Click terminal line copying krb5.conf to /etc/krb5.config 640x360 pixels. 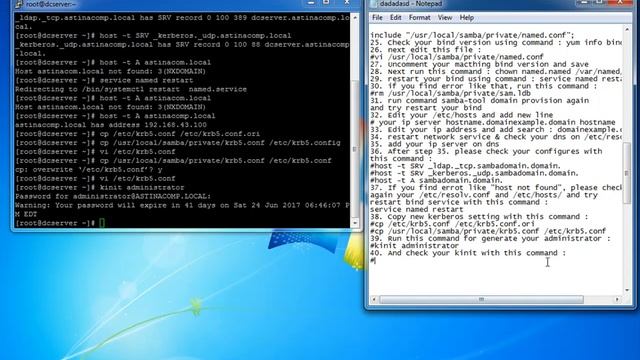(220, 143)
